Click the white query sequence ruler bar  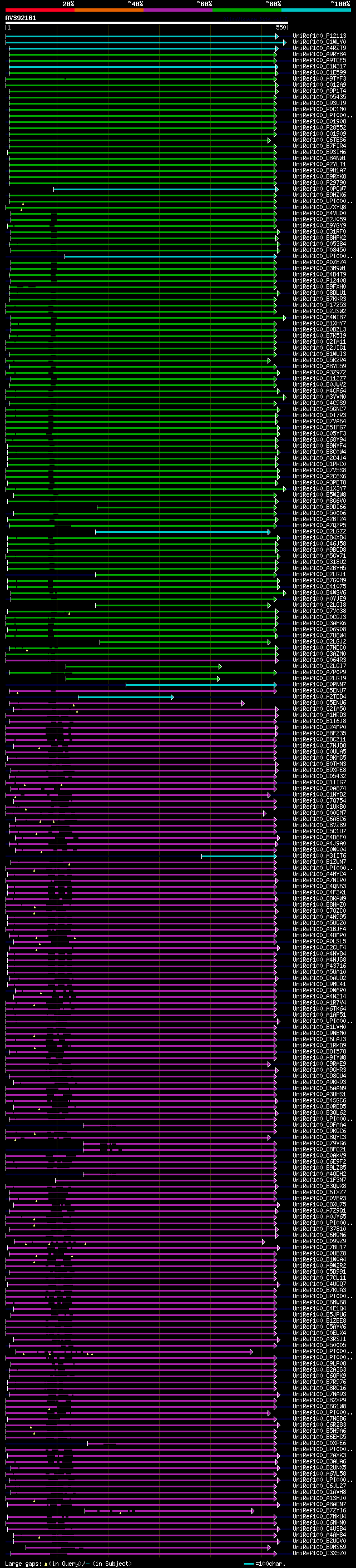147,23
